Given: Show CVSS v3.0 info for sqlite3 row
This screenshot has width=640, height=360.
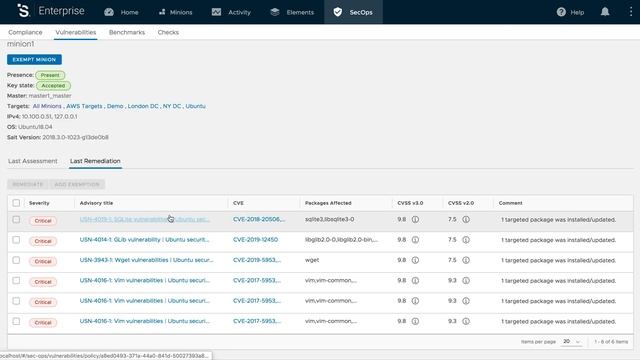Looking at the screenshot, I should click(415, 220).
